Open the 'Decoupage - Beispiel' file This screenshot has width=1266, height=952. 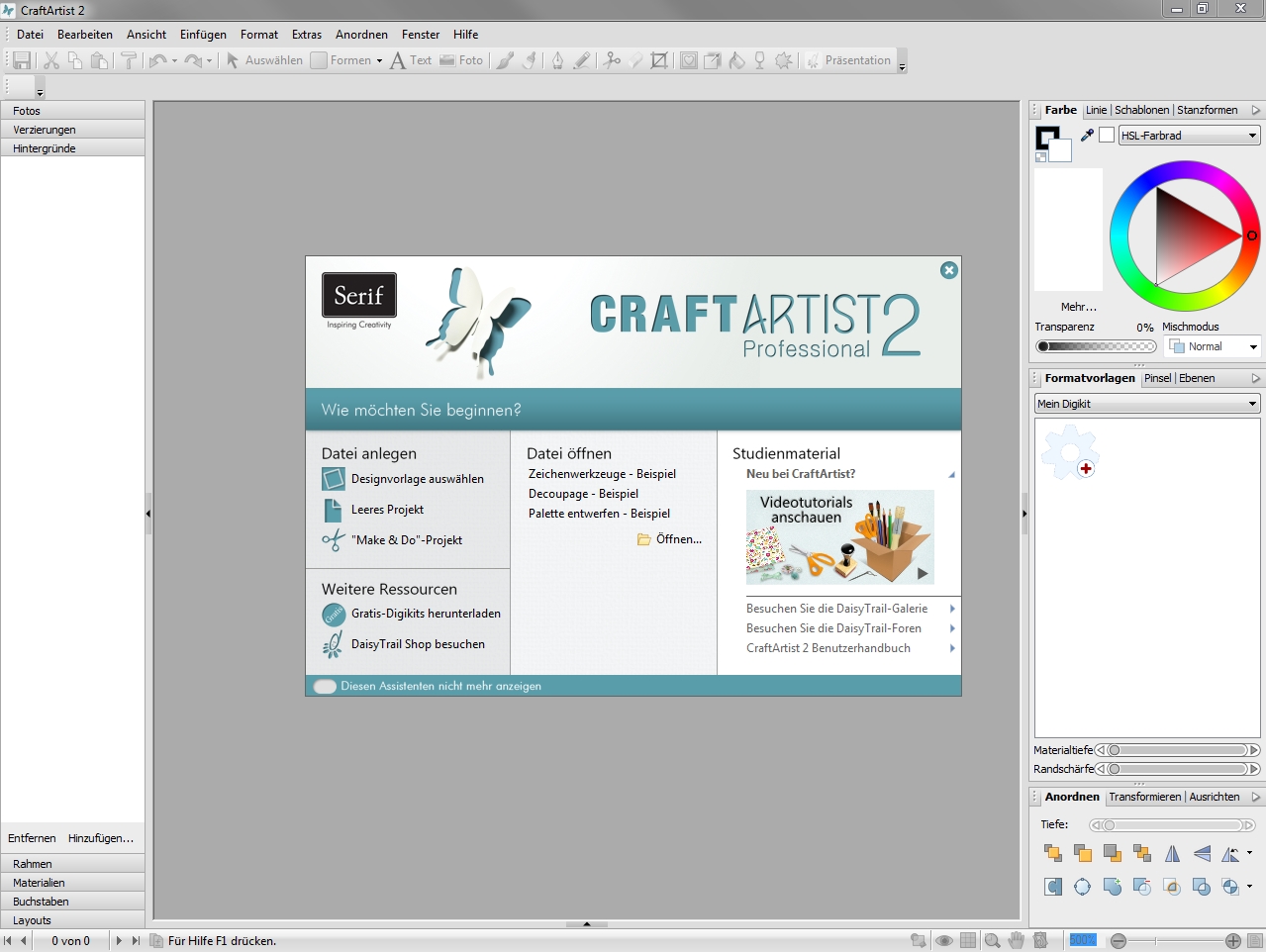[x=583, y=493]
